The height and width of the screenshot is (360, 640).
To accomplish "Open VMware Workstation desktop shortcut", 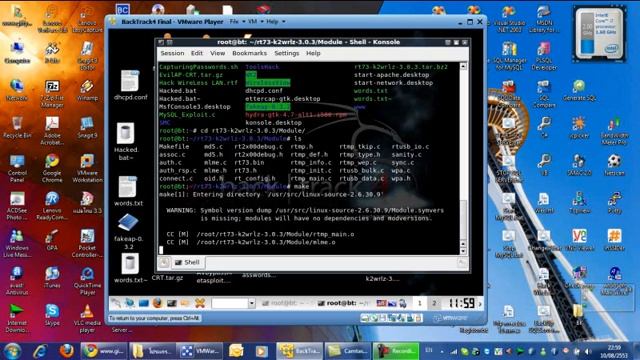I will tap(87, 168).
